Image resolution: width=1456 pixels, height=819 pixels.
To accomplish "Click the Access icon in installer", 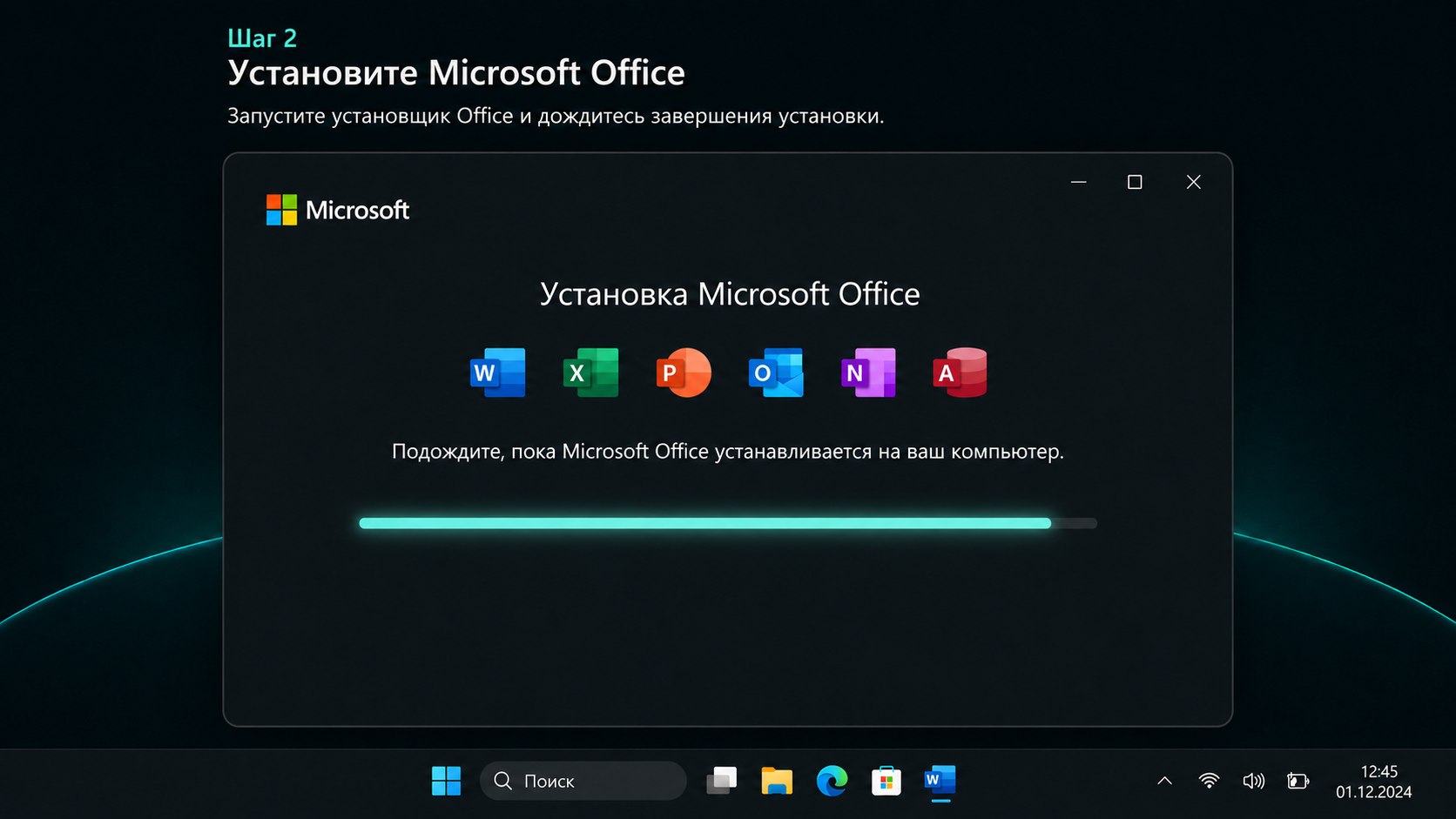I will coord(961,373).
